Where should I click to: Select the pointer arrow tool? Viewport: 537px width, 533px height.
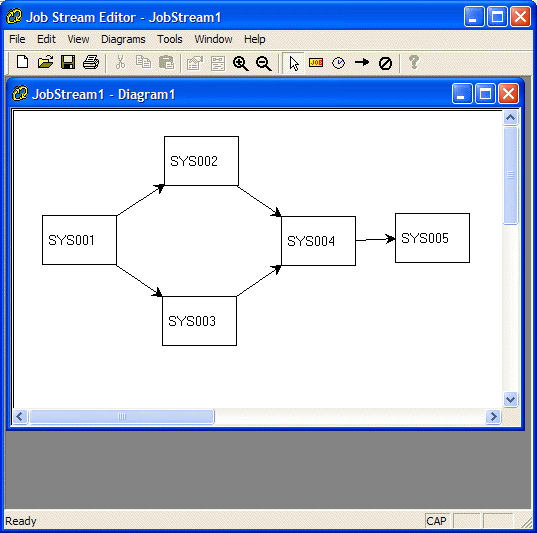pos(294,63)
